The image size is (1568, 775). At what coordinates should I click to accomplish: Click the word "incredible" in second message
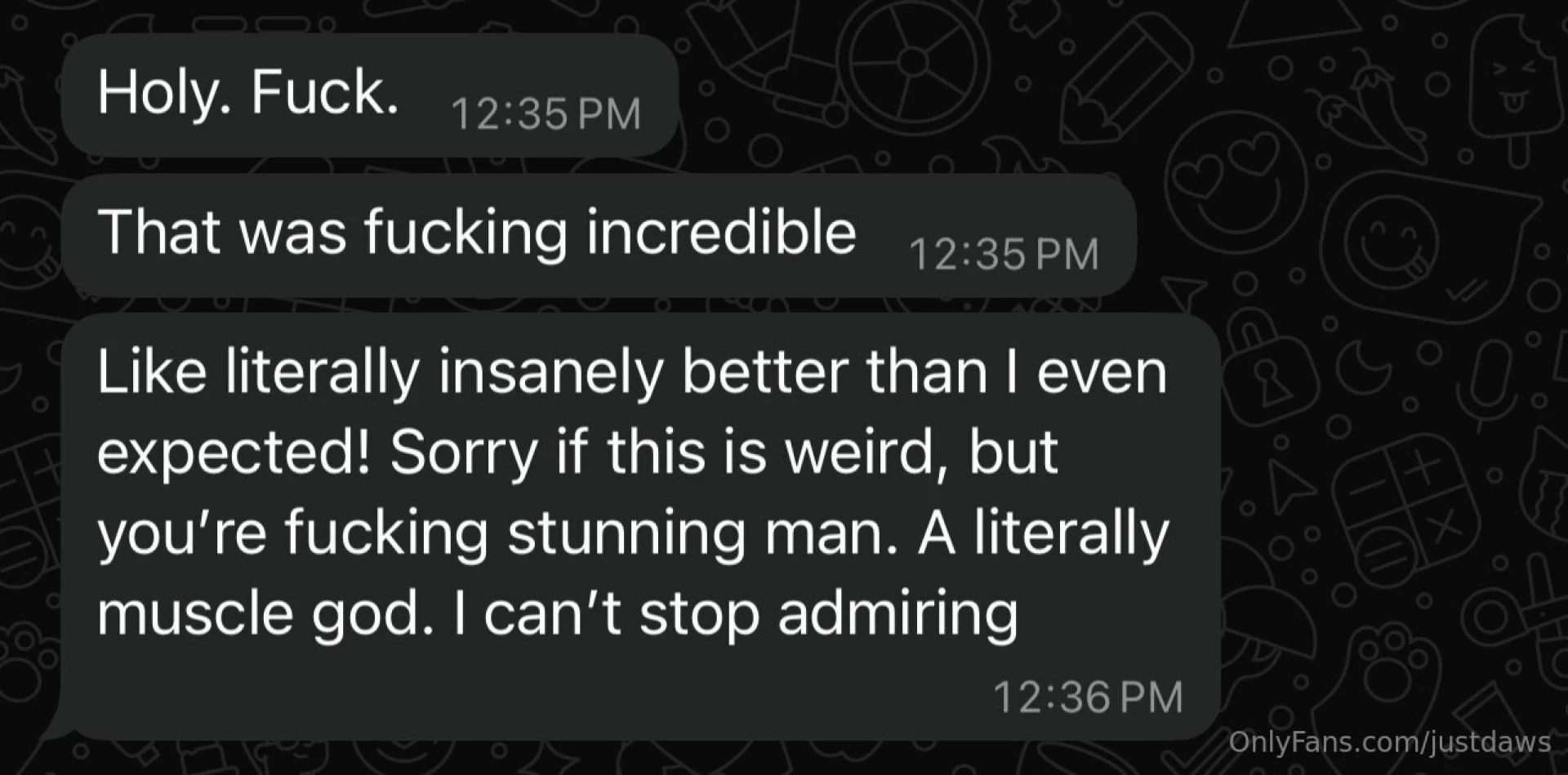(721, 233)
